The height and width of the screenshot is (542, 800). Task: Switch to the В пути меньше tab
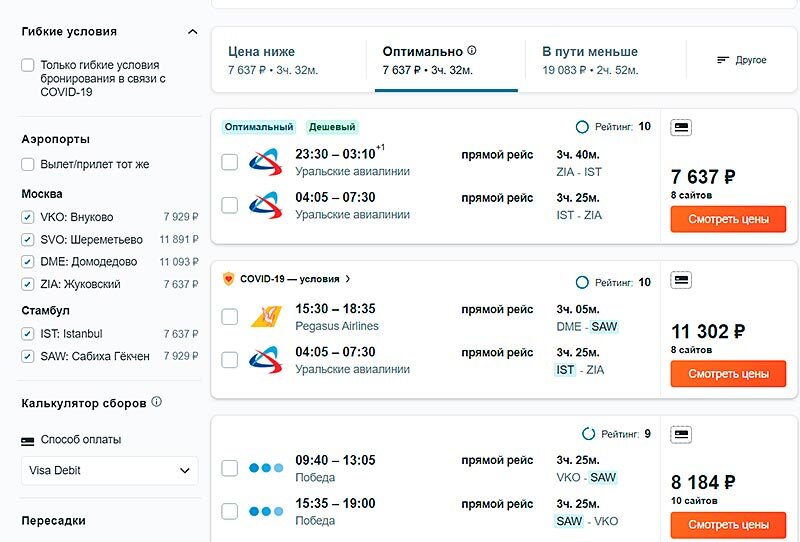(590, 60)
